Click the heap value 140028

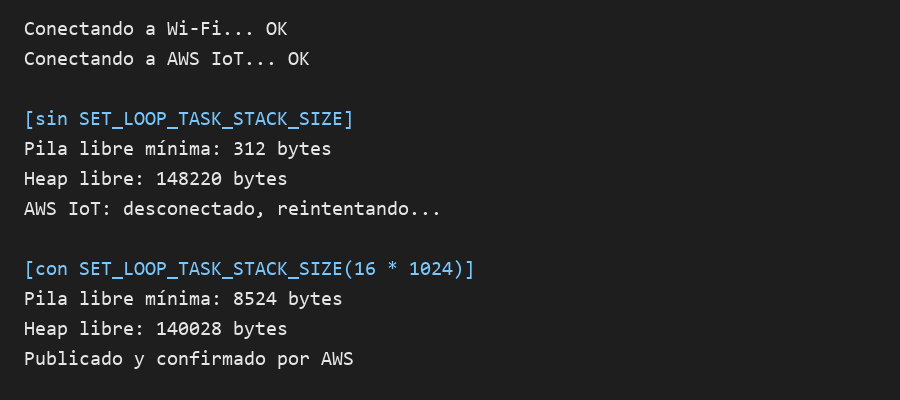[189, 329]
